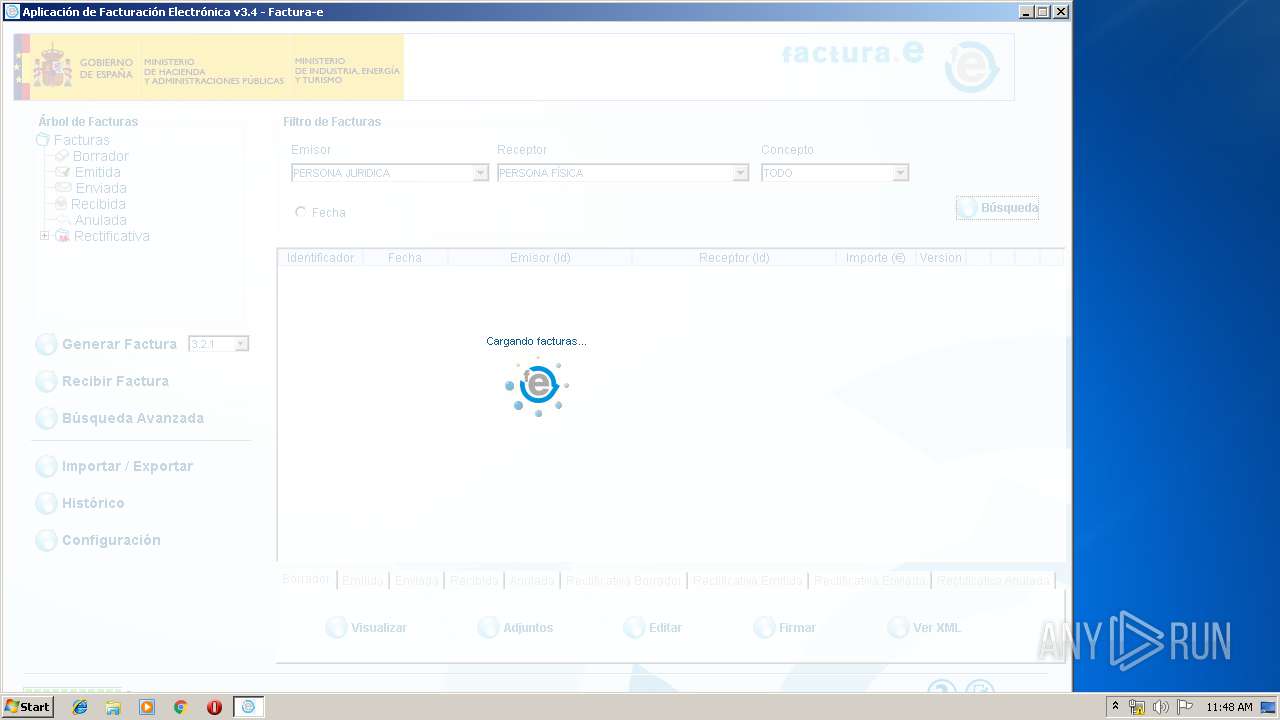Click the Recibida icon in invoice tree
The width and height of the screenshot is (1280, 720).
61,204
